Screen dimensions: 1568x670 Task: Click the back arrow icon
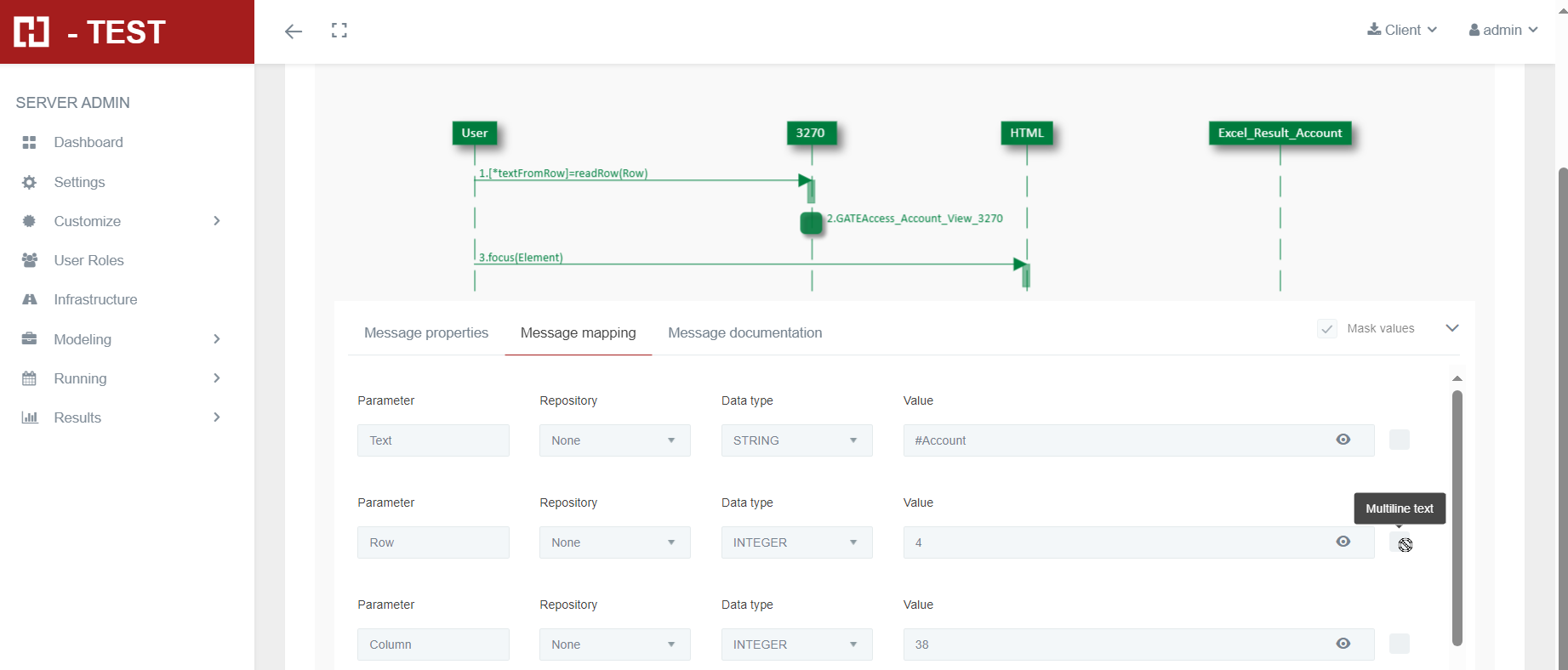[294, 31]
